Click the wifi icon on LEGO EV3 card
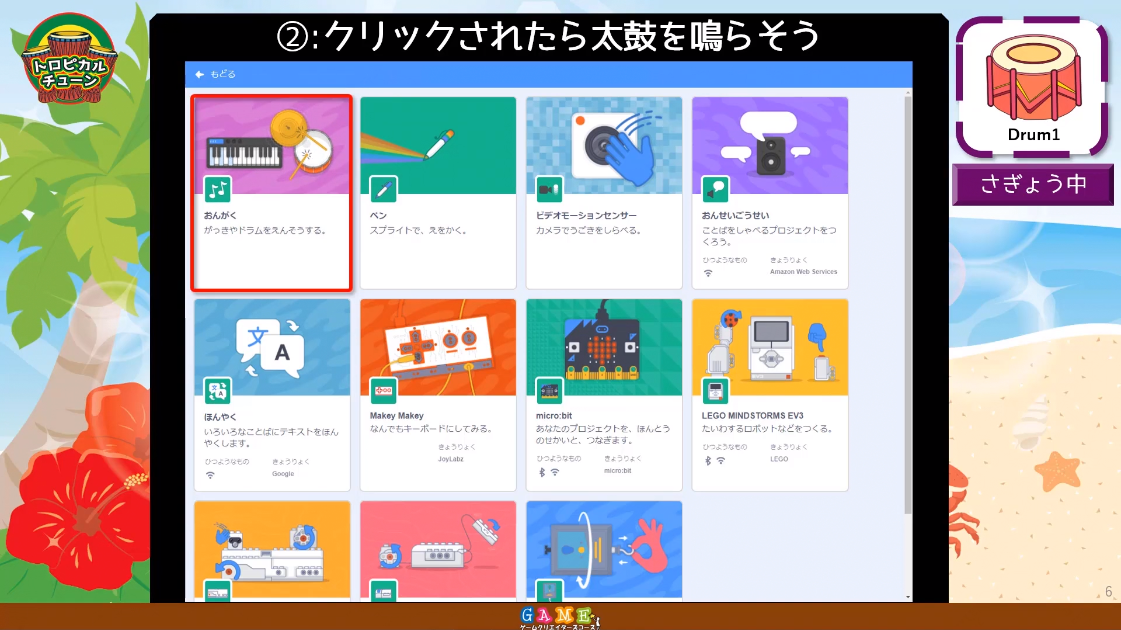The image size is (1121, 630). pyautogui.click(x=721, y=461)
